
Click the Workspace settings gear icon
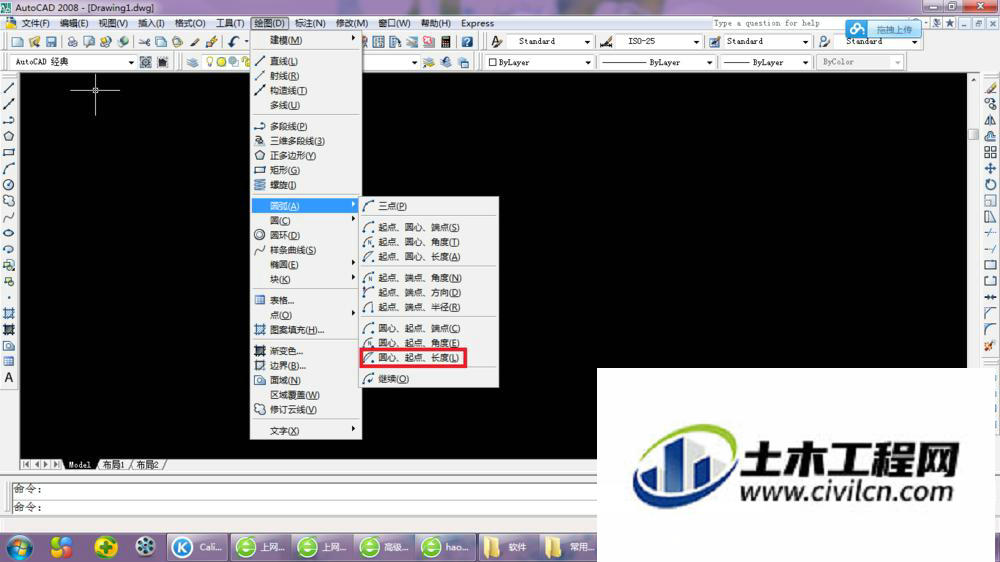tap(145, 62)
